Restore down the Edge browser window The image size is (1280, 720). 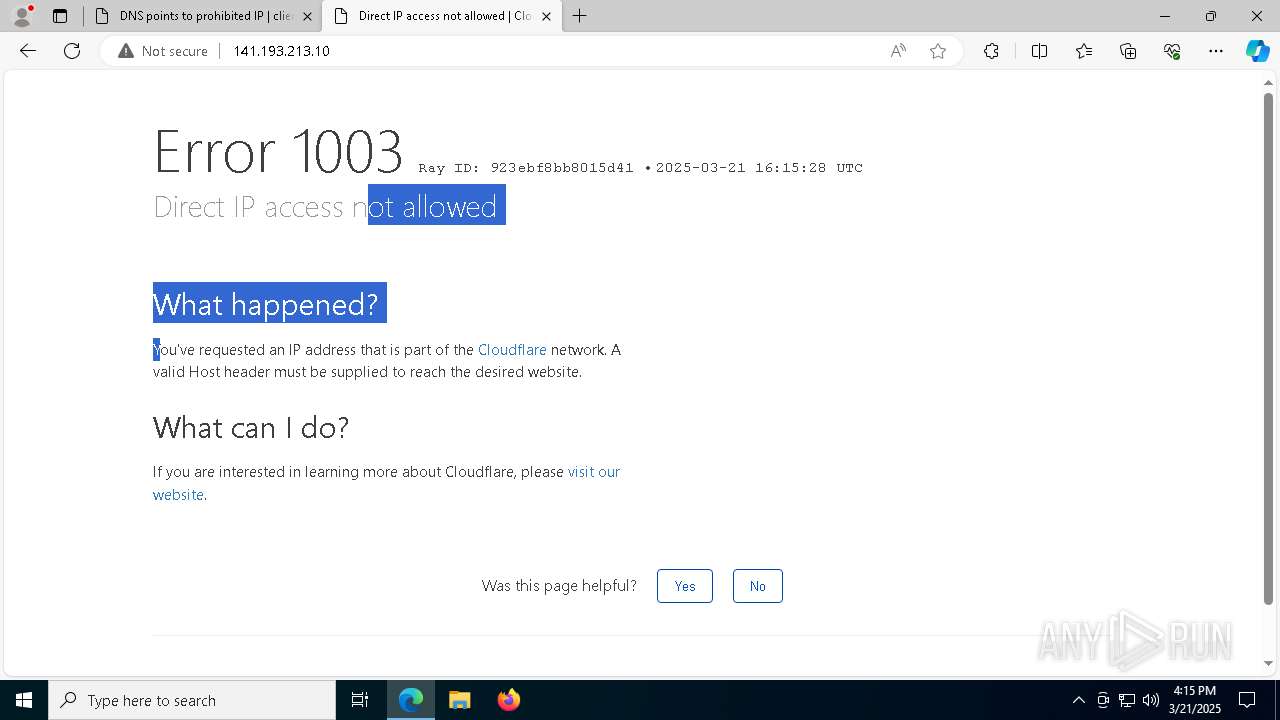1211,16
